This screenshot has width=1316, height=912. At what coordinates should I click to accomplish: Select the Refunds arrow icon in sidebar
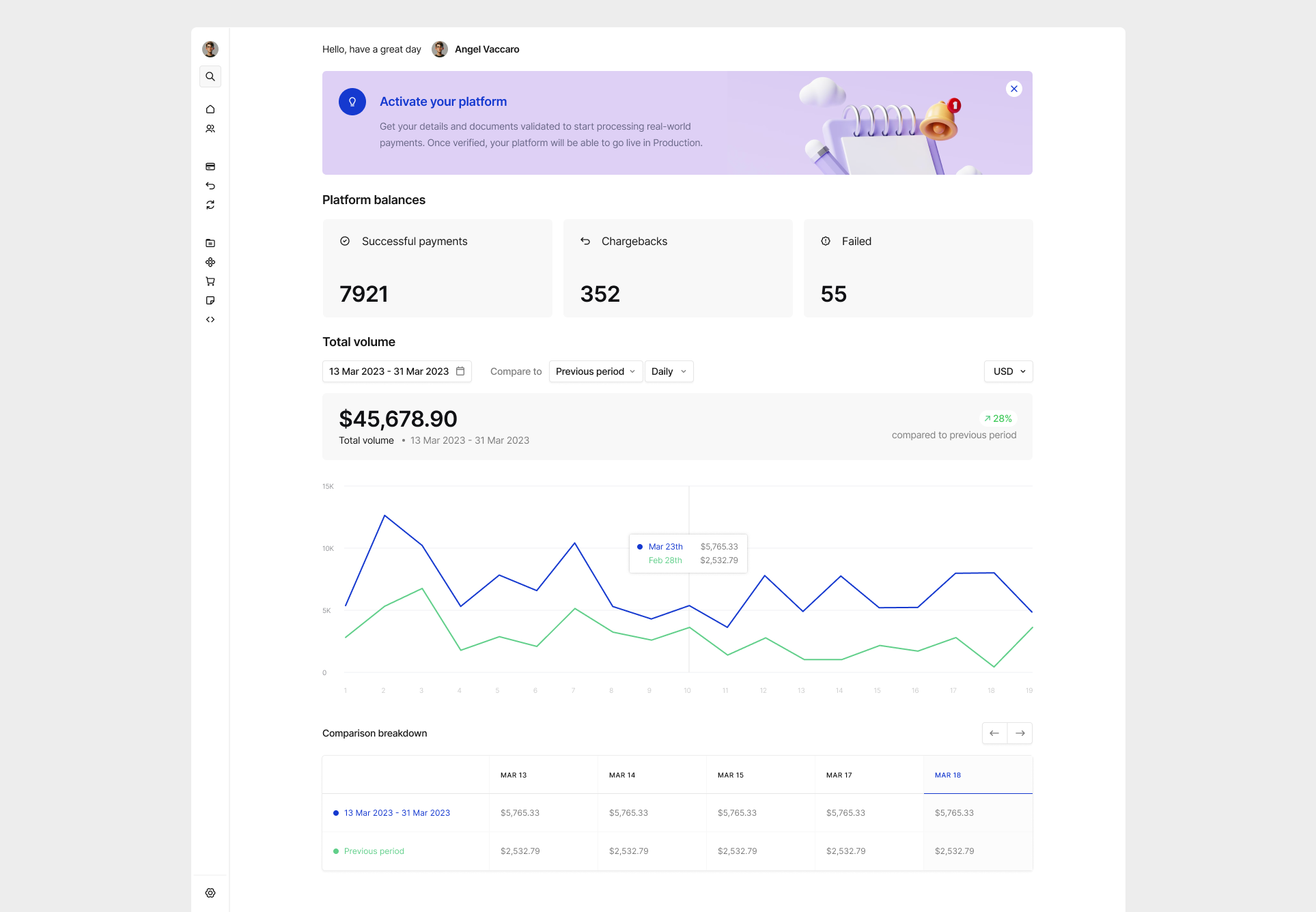click(210, 186)
